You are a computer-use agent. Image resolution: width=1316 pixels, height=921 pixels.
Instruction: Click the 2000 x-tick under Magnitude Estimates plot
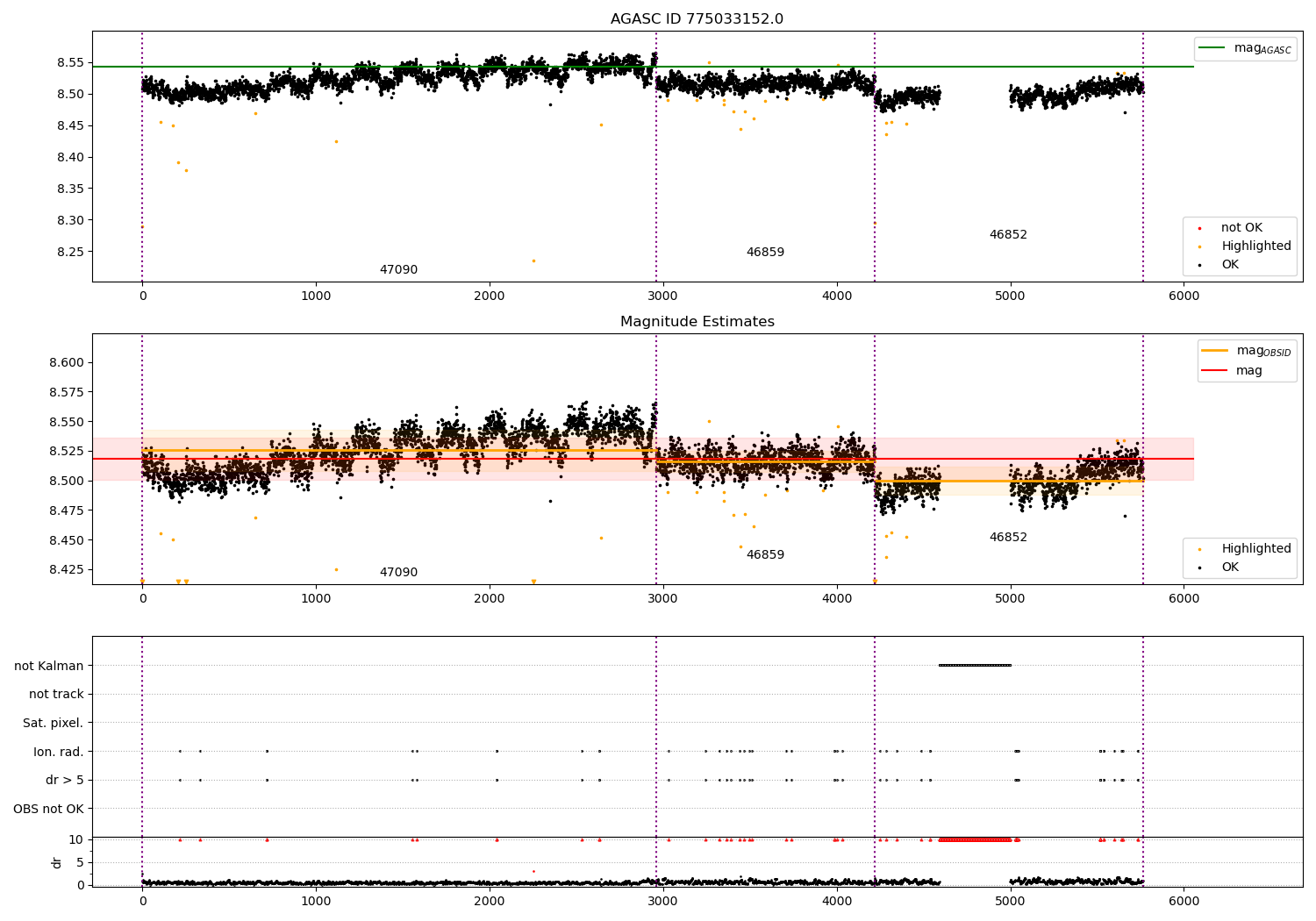coord(490,599)
